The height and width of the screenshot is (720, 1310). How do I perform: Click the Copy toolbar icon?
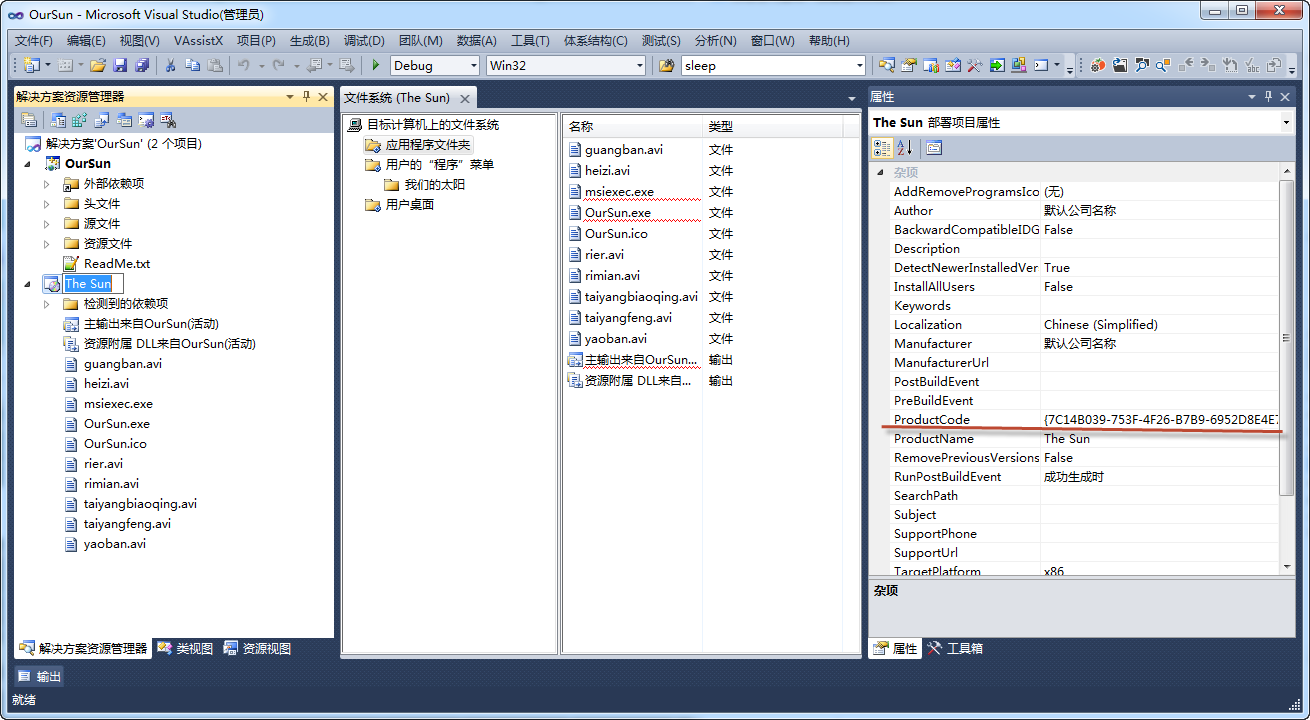point(193,65)
